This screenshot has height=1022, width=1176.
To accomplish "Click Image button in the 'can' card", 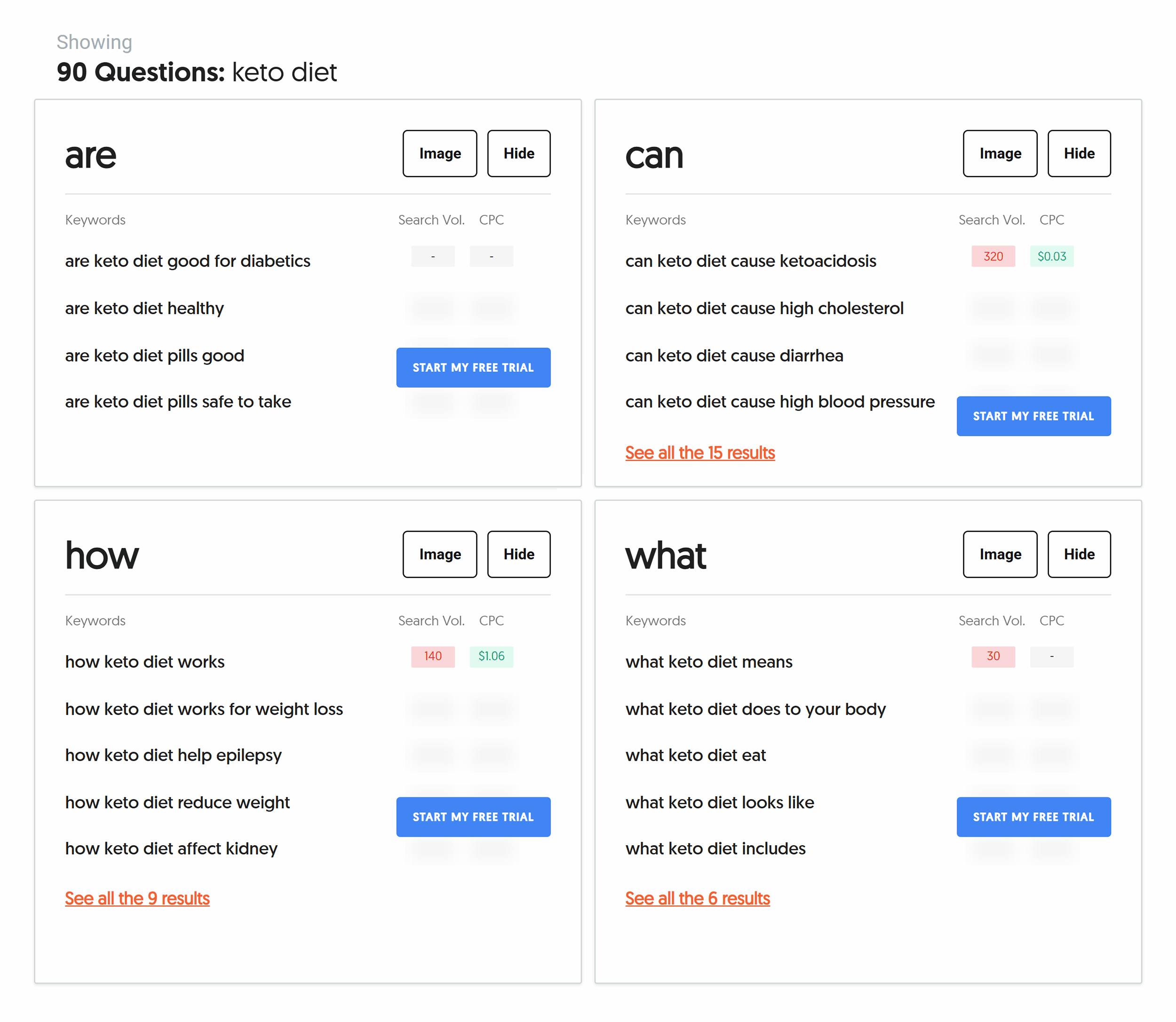I will [x=1000, y=153].
